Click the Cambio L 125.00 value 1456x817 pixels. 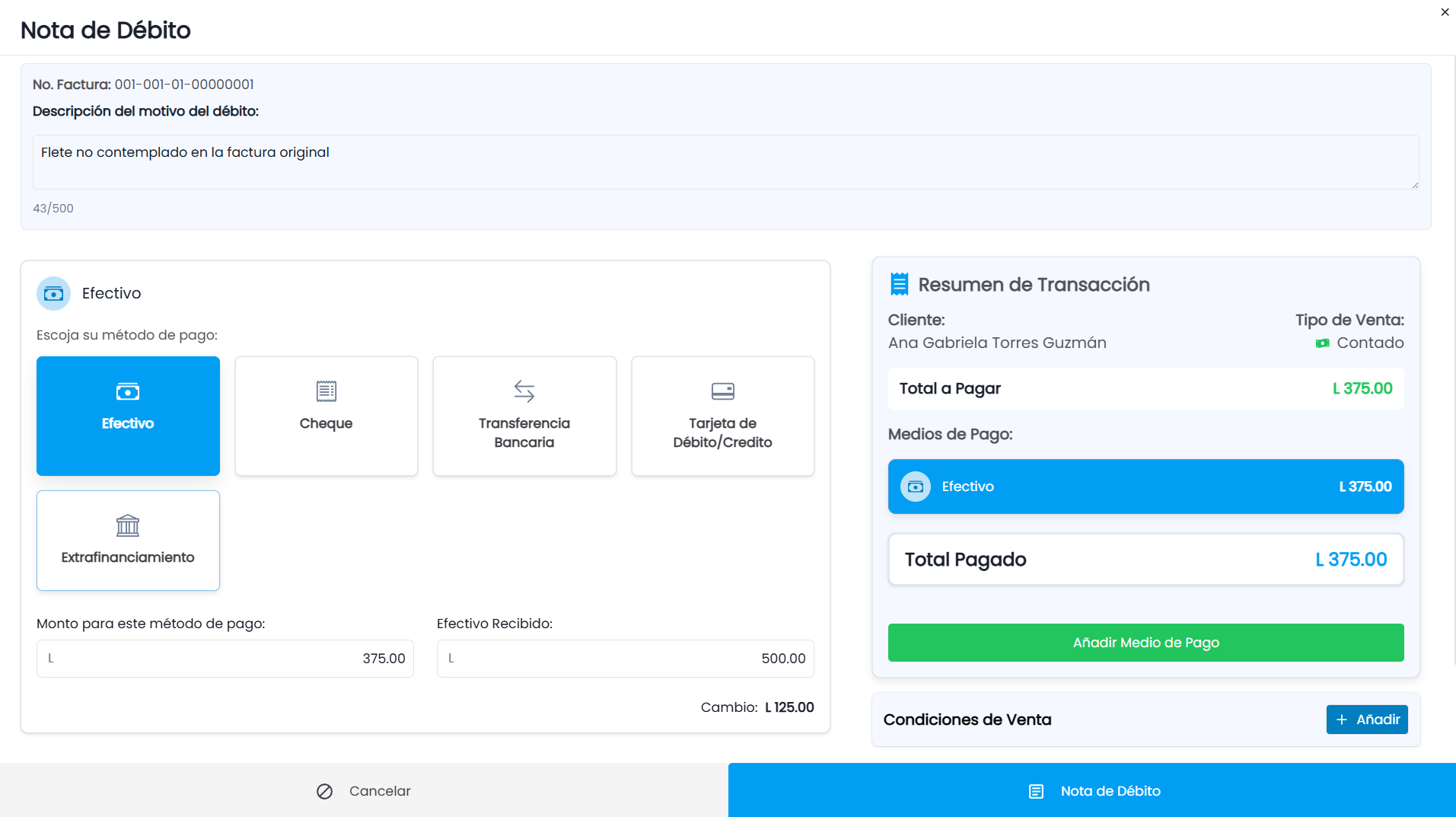pos(789,707)
